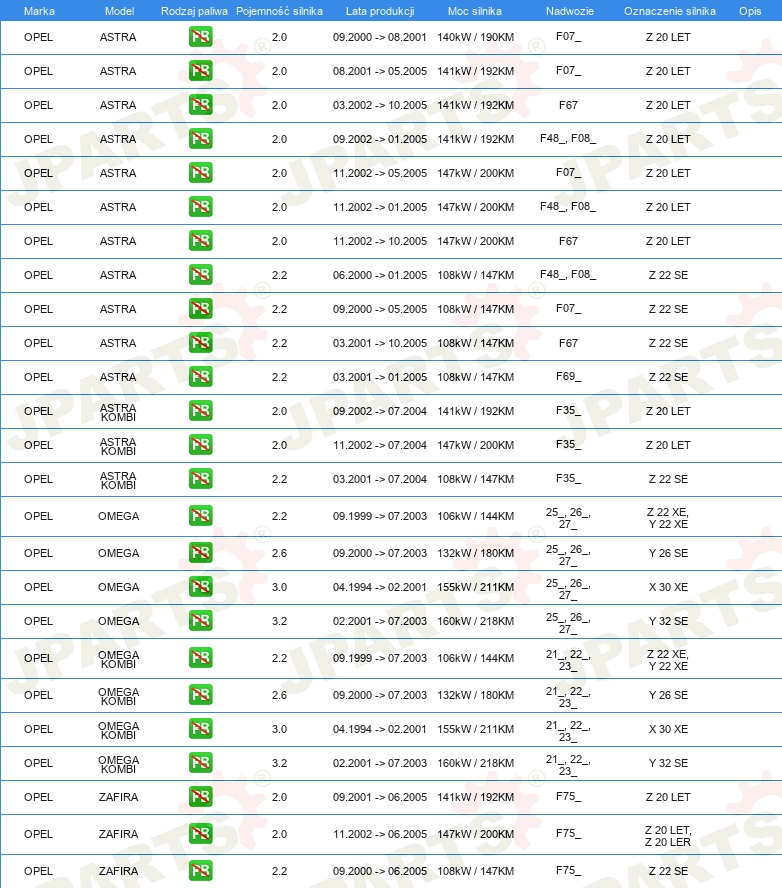Select the date range 09.2001 -> 06.2005
Screen dimensions: 782x888
point(380,797)
